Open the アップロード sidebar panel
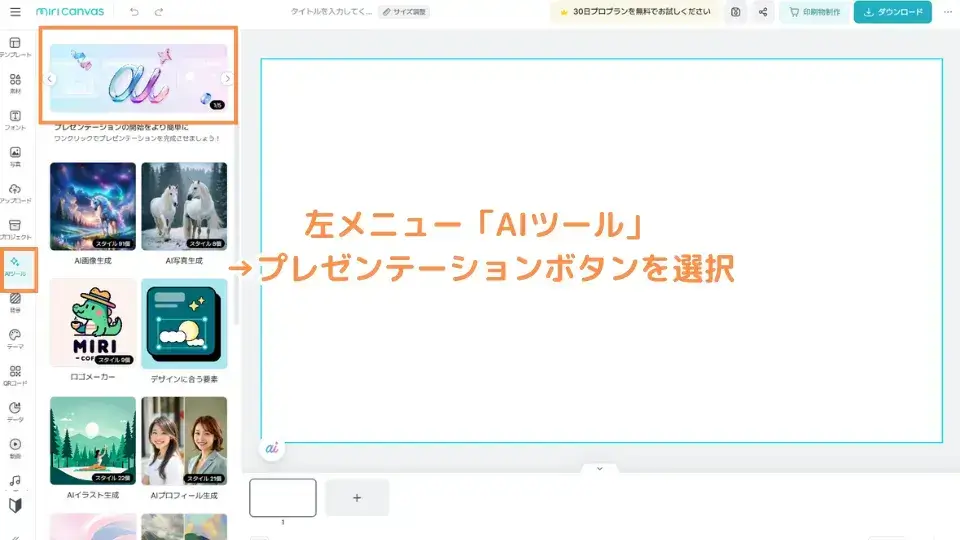This screenshot has width=960, height=540. click(x=15, y=193)
